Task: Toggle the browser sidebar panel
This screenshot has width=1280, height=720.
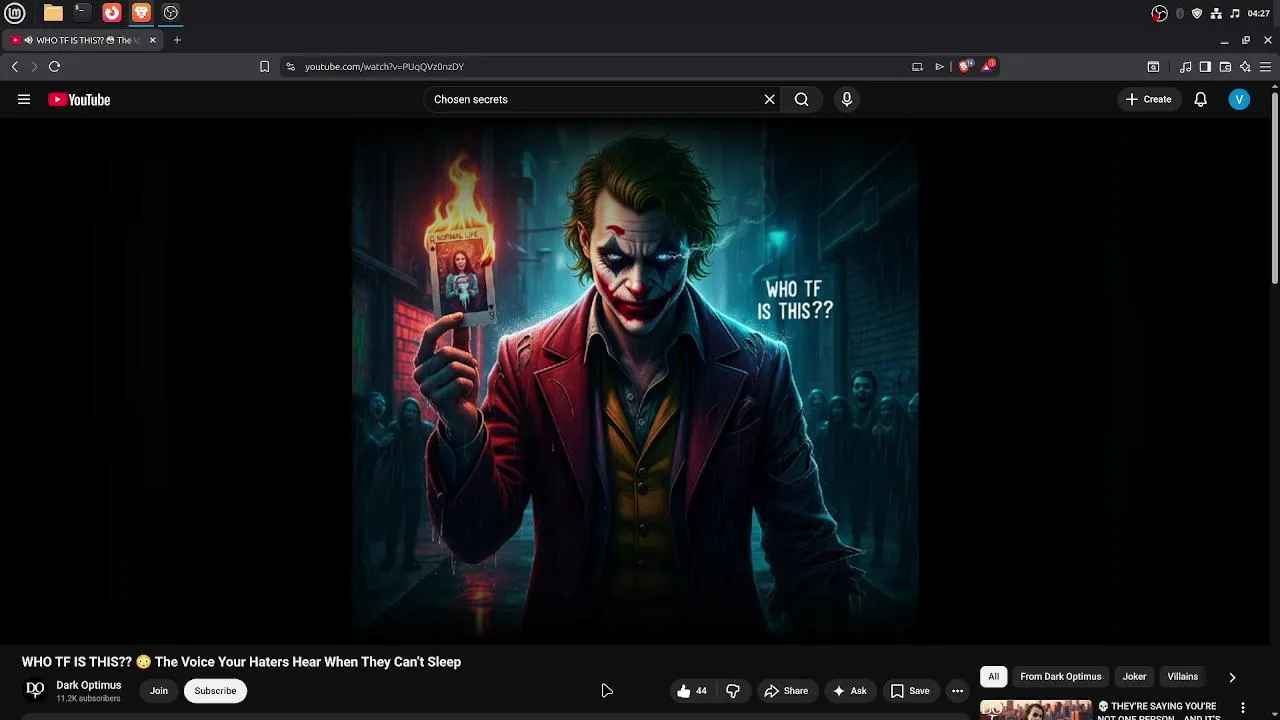Action: point(1205,66)
